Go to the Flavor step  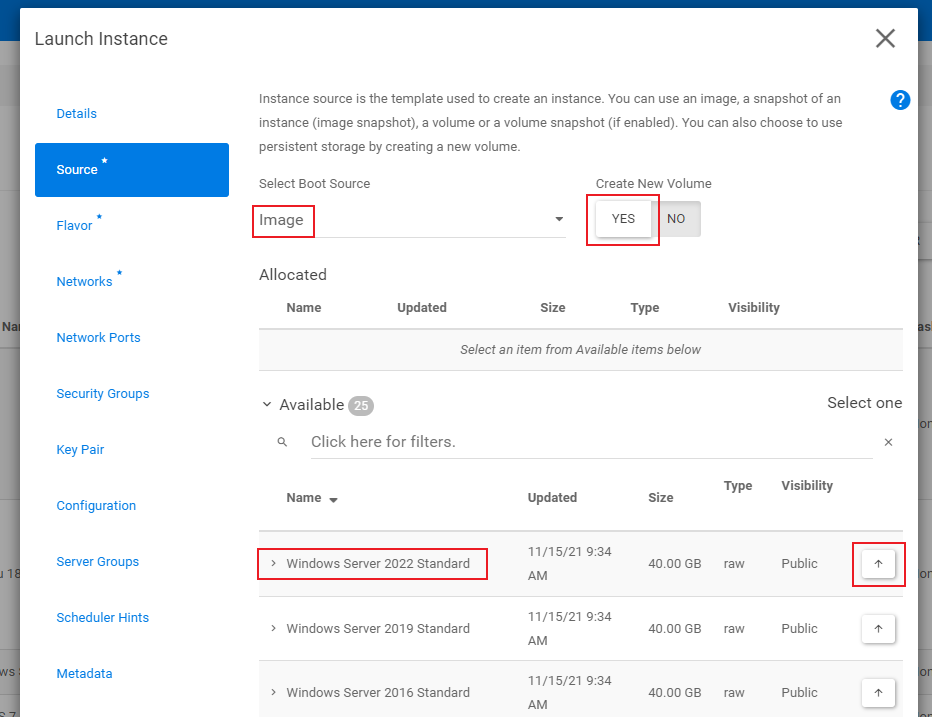[x=74, y=225]
